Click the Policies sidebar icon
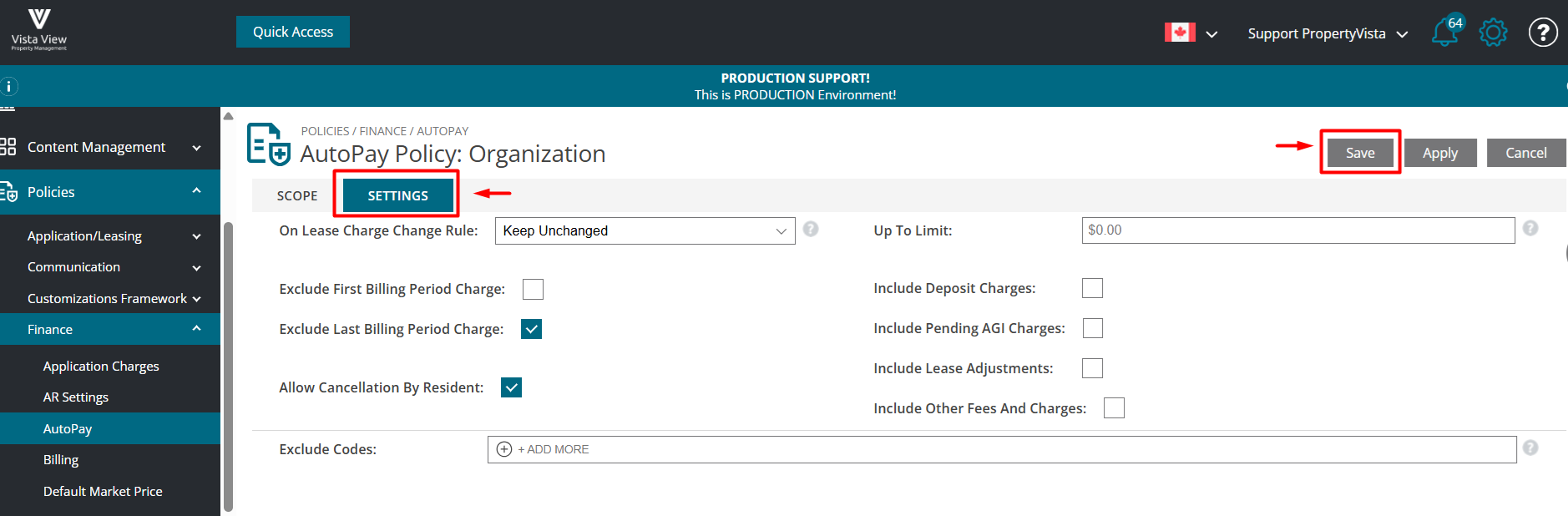1568x516 pixels. pos(9,193)
